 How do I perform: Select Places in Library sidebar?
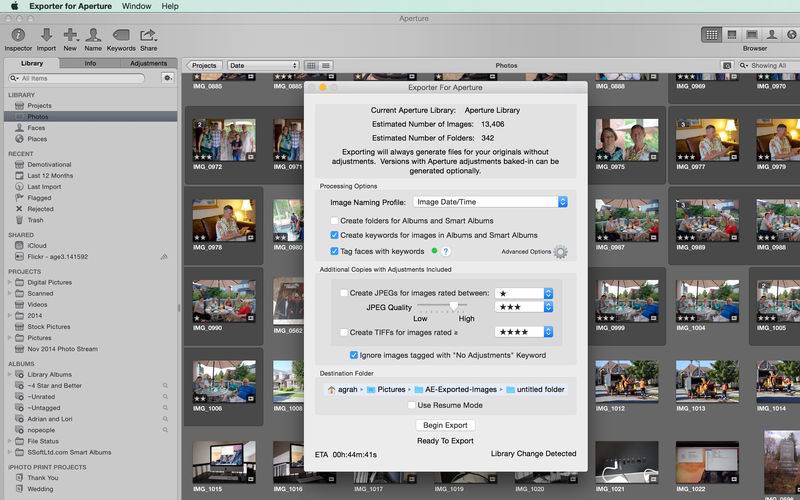37,139
